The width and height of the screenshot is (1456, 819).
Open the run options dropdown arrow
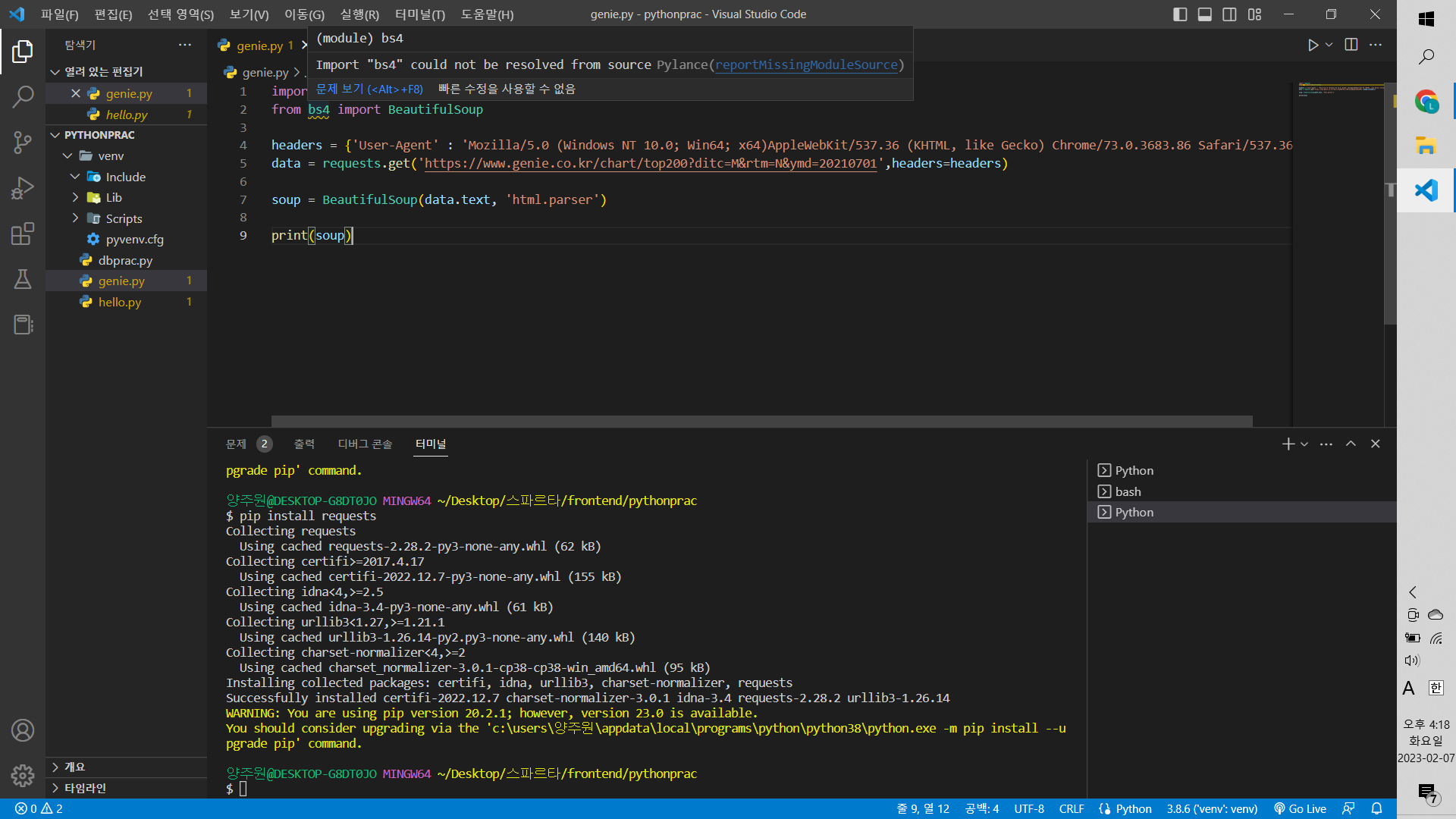(1329, 45)
